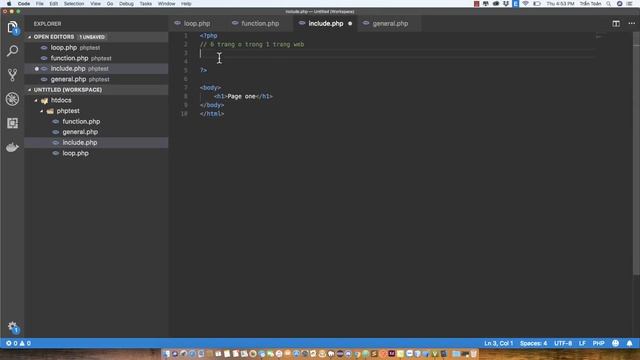Open the Search view in activity bar
Image resolution: width=640 pixels, height=360 pixels.
(12, 51)
